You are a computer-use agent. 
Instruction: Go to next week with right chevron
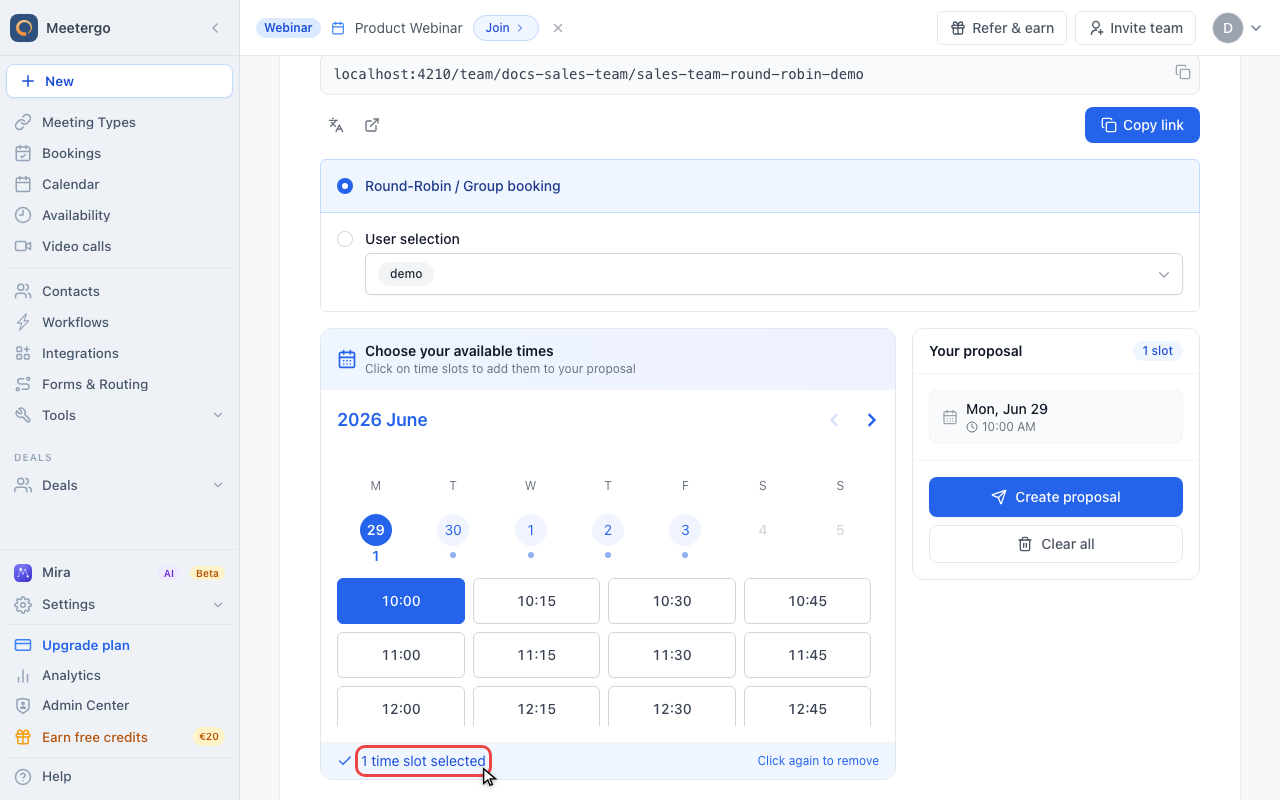click(872, 420)
